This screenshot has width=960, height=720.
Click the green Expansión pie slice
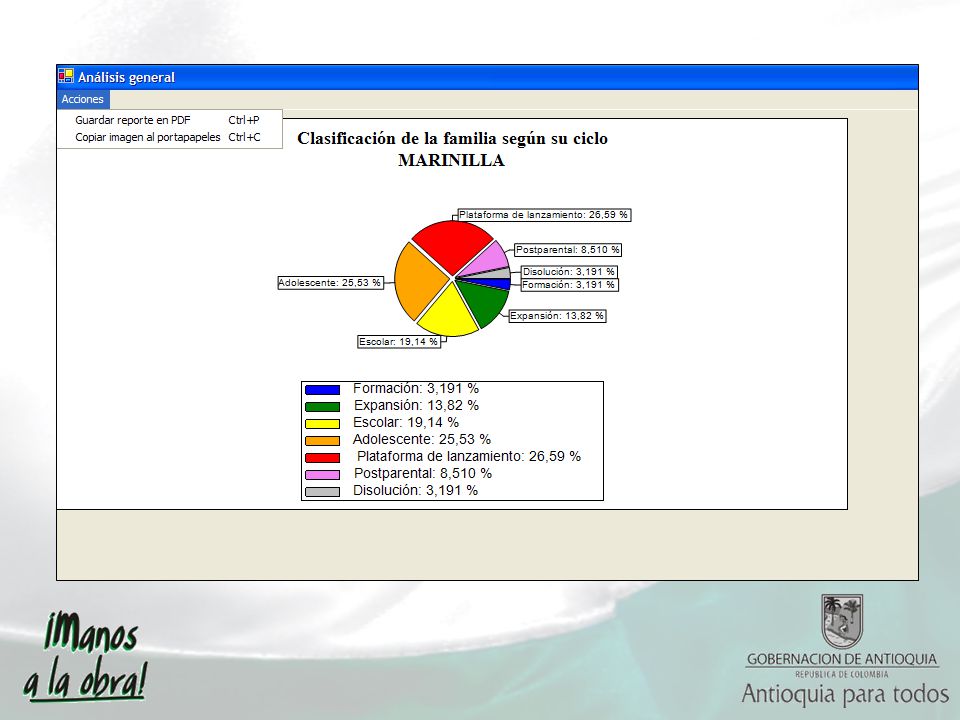click(x=487, y=303)
